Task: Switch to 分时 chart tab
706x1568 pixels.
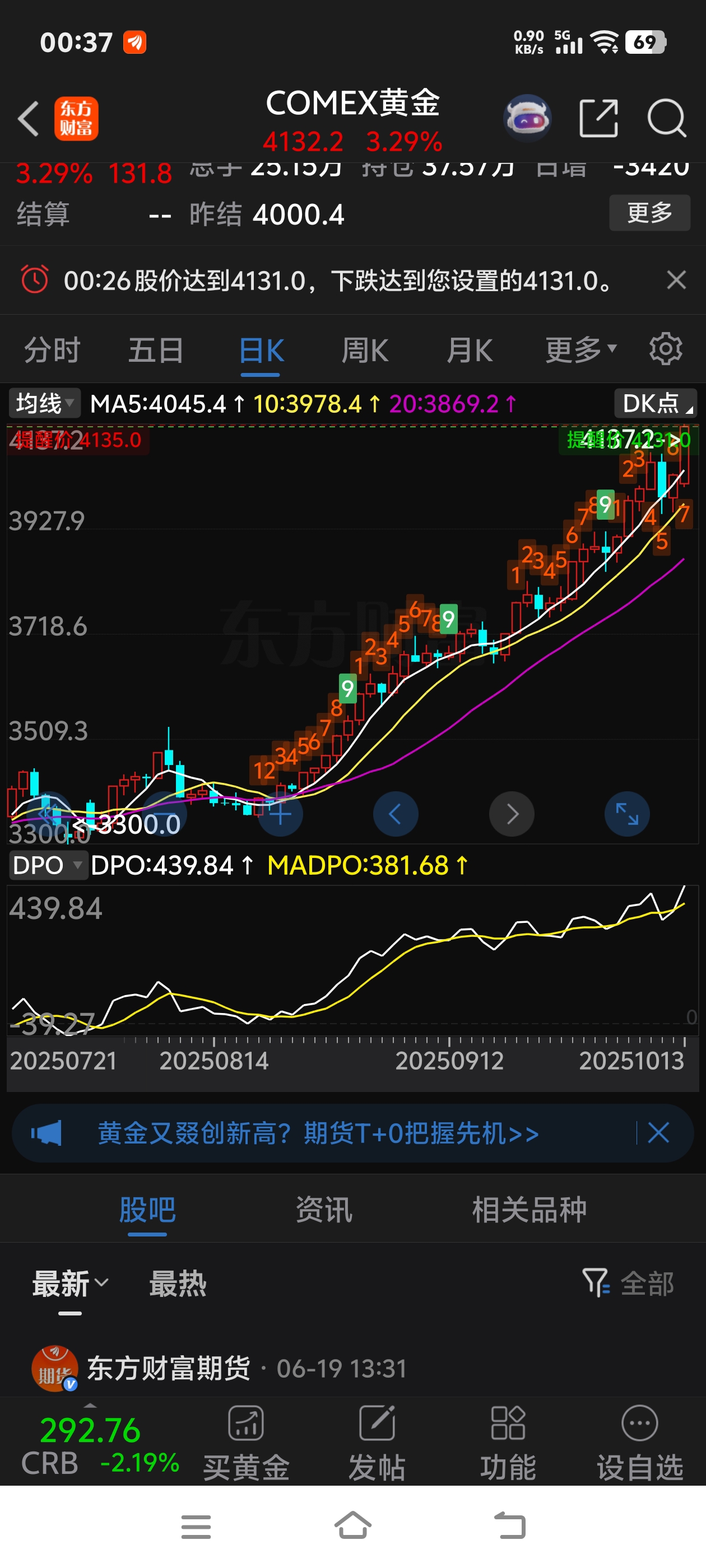Action: click(x=52, y=350)
